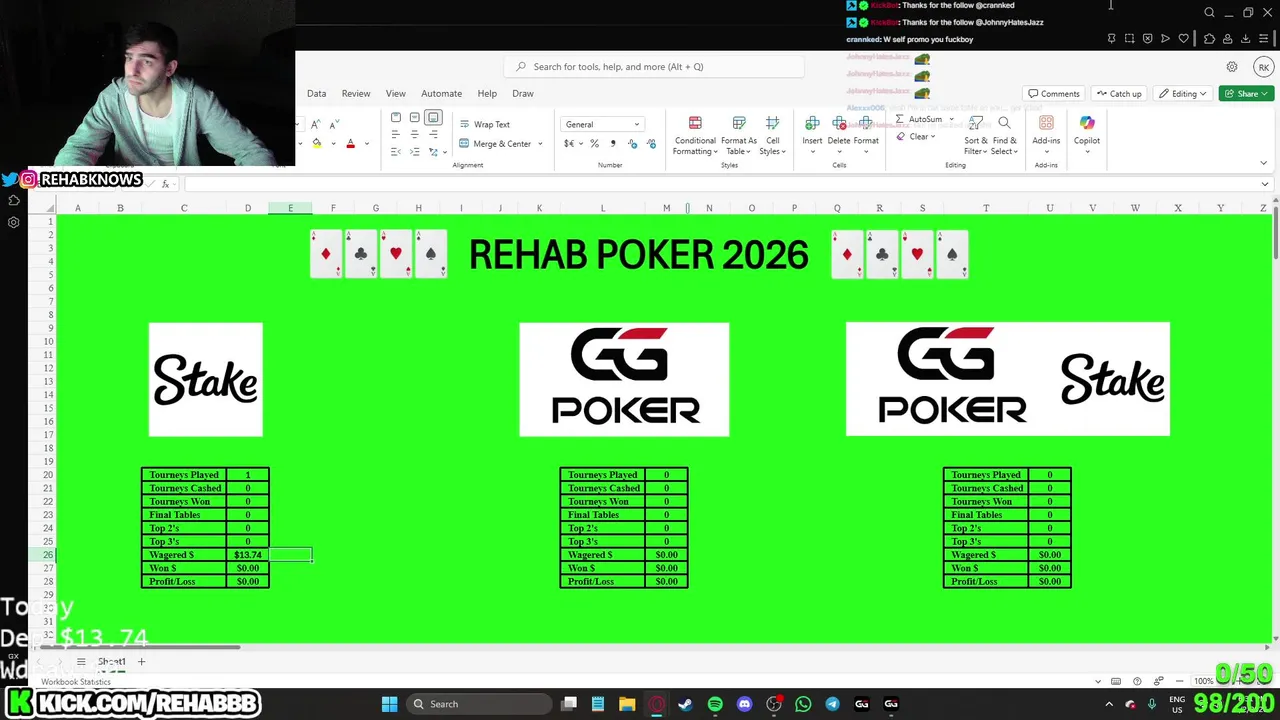
Task: Expand Merge & Center options arrow
Action: [540, 144]
